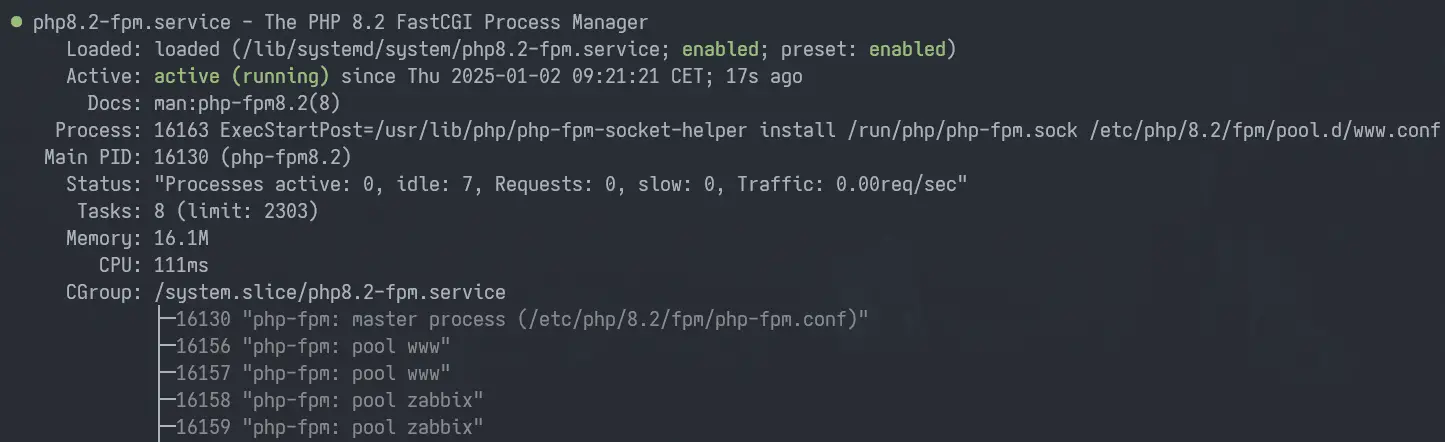The image size is (1445, 442).
Task: Click the tree branch glyph before PID 16158
Action: [x=165, y=400]
